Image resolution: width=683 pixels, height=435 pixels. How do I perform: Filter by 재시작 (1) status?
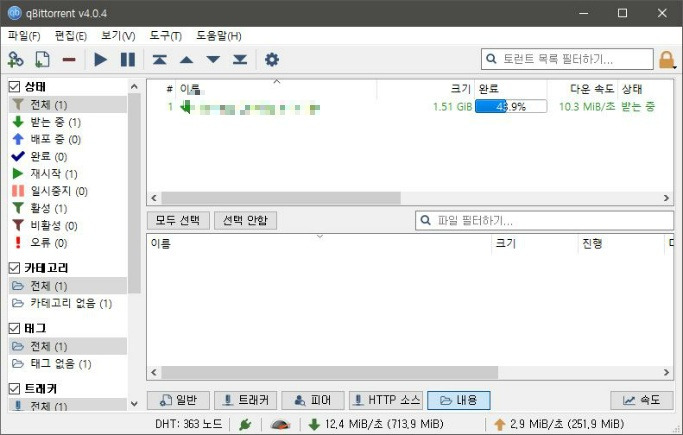68,174
